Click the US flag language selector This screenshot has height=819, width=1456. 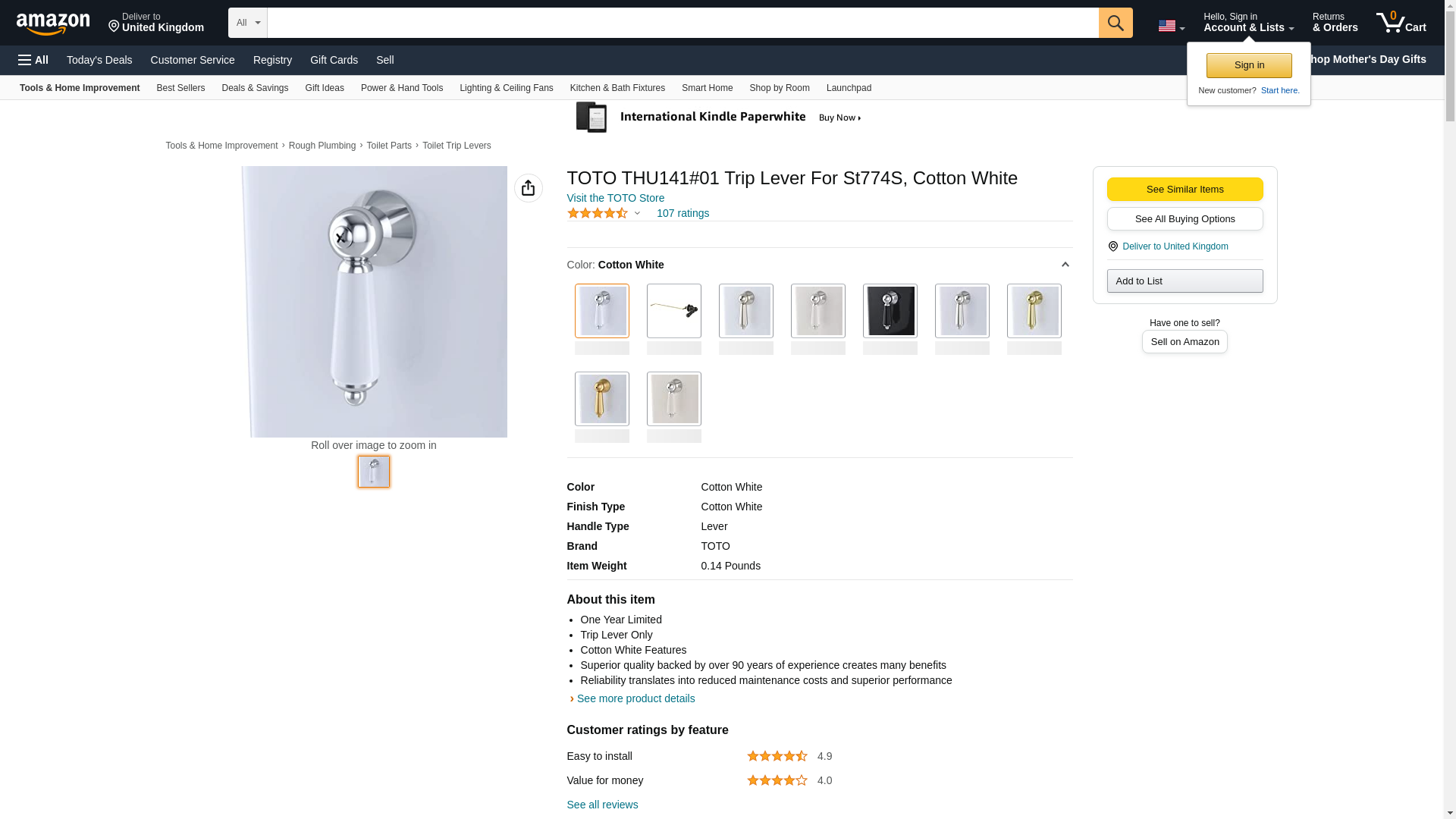click(x=1170, y=26)
